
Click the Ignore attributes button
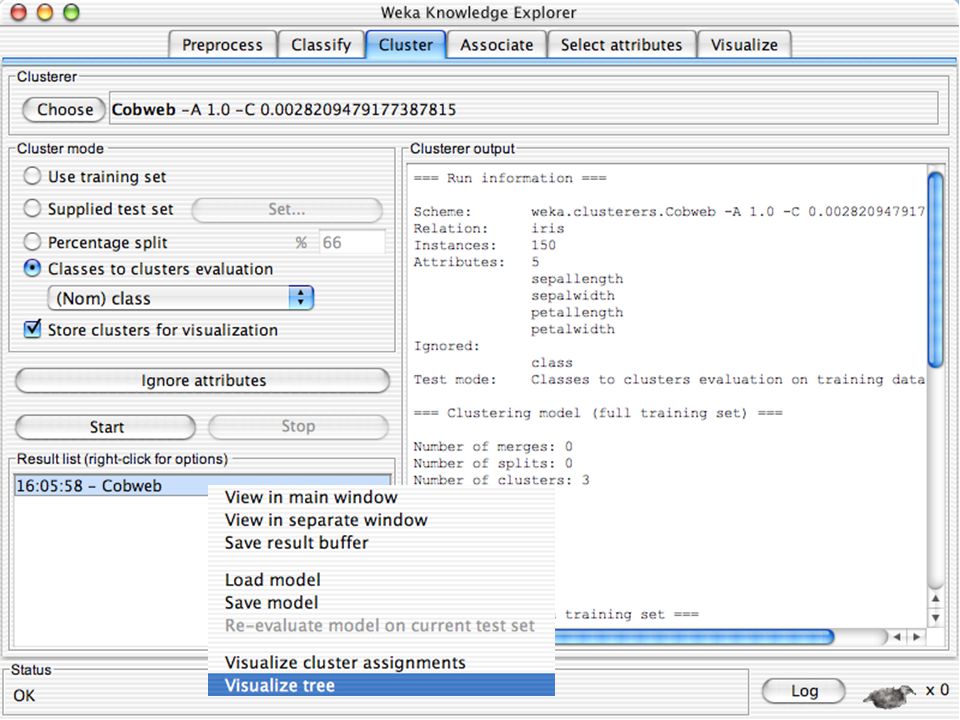(x=203, y=380)
